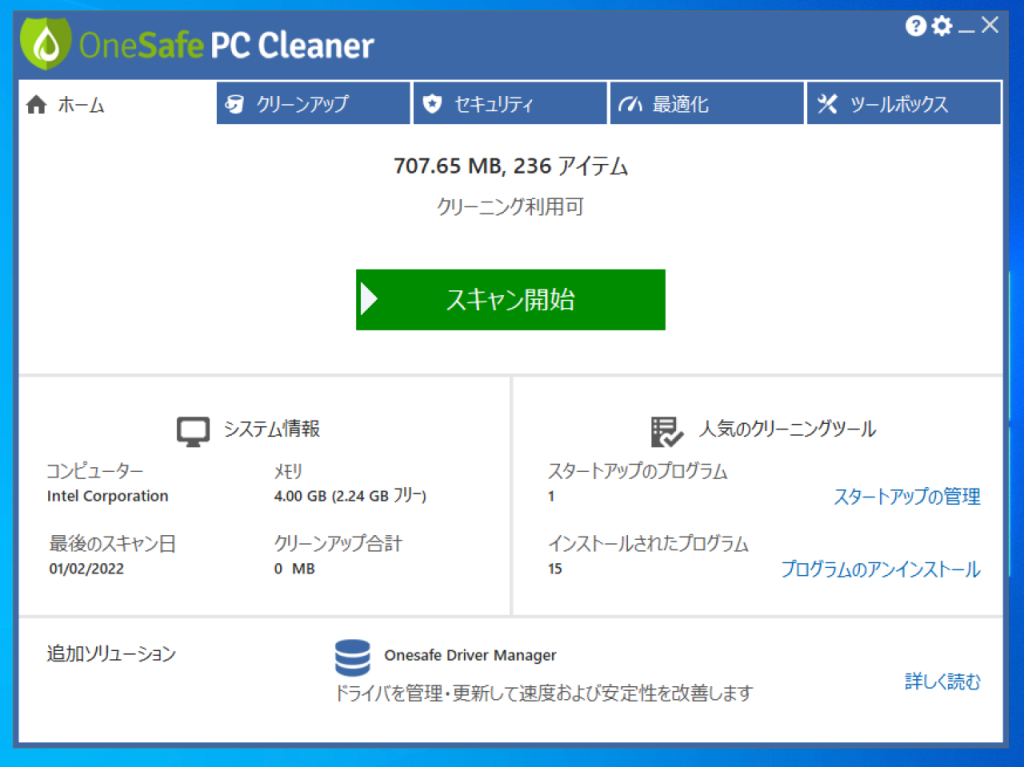The height and width of the screenshot is (767, 1024).
Task: Open settings with the gear icon
Action: click(x=942, y=26)
